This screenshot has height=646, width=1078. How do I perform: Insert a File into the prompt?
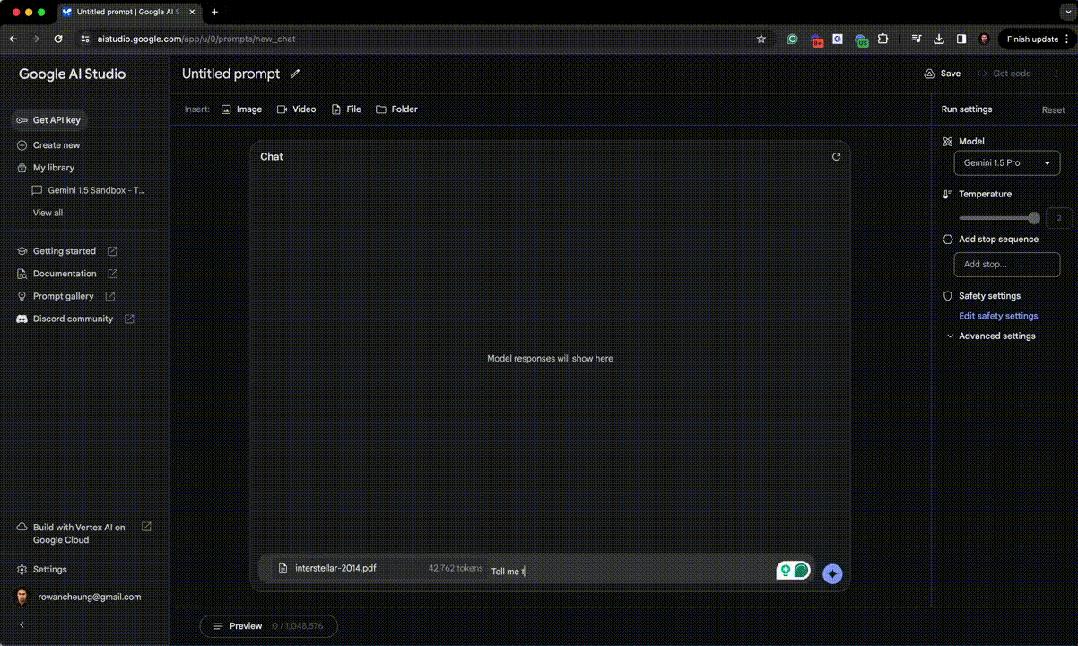coord(346,109)
